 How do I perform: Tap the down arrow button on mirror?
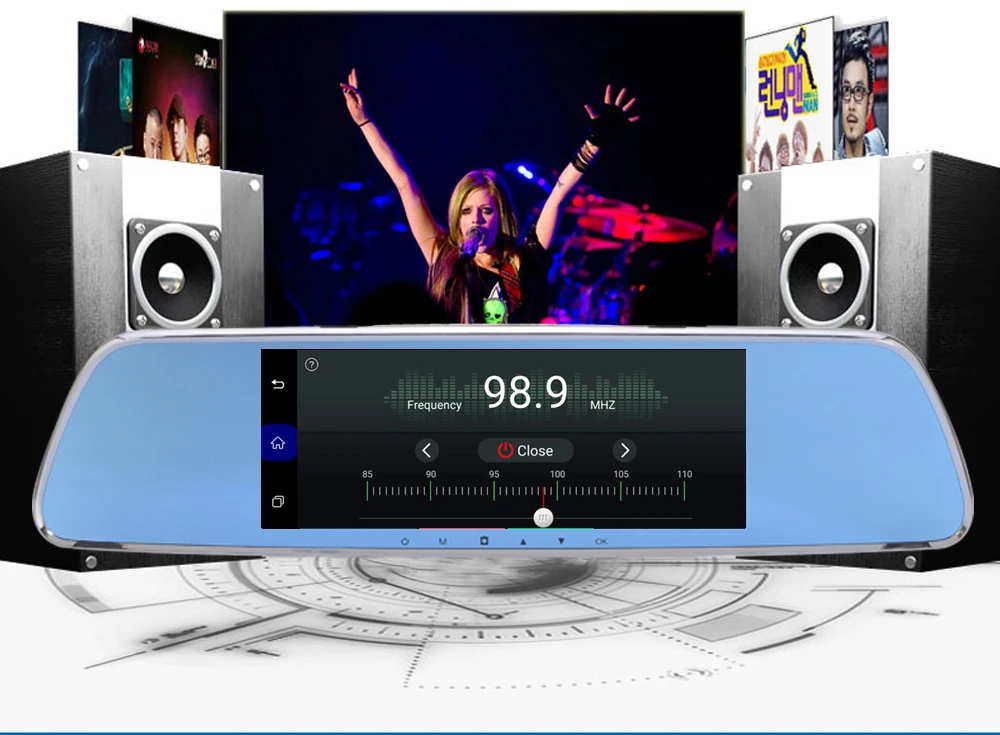pos(561,541)
